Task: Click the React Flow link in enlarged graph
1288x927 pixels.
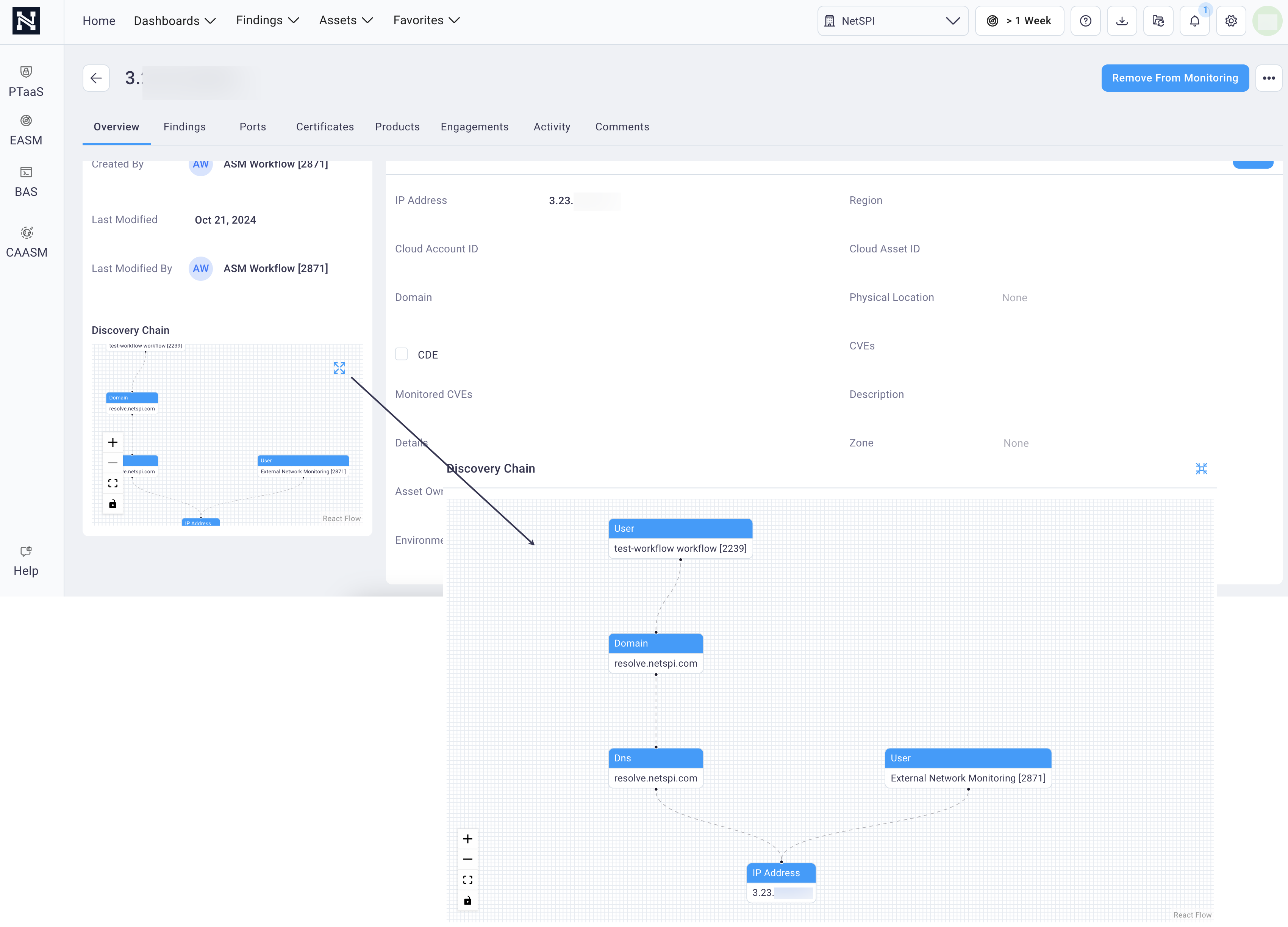Action: tap(1192, 915)
